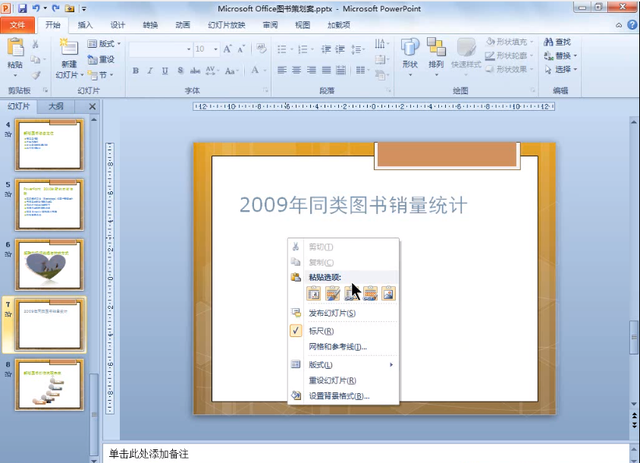
Task: Toggle the Ruler (标尺) checkmark in context menu
Action: (296, 330)
